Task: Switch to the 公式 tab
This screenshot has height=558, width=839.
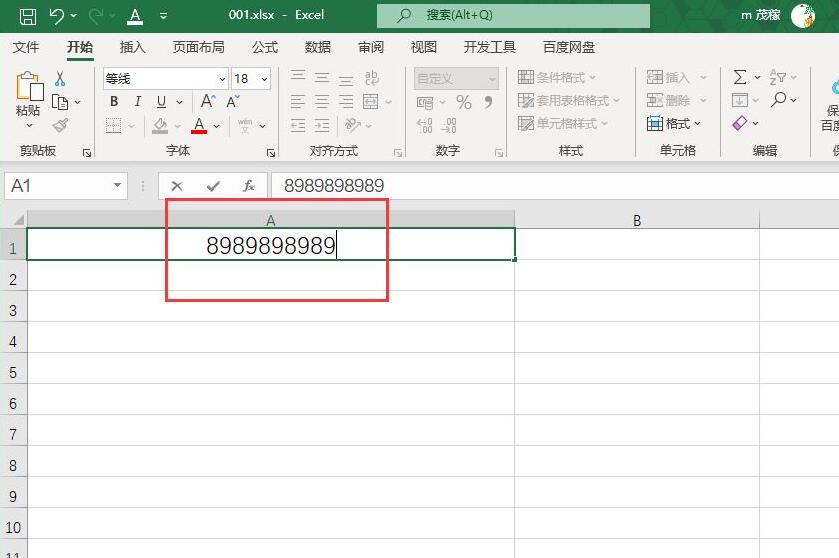Action: pos(265,47)
